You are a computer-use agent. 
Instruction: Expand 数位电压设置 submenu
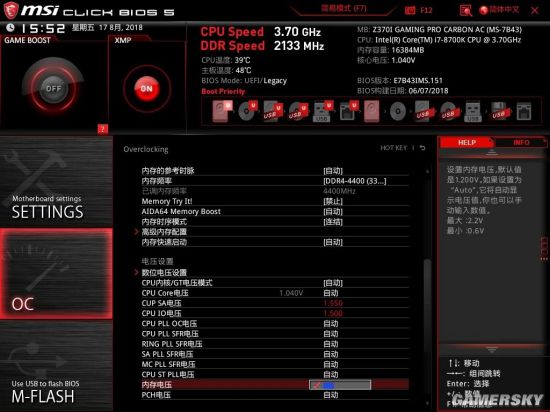(164, 272)
